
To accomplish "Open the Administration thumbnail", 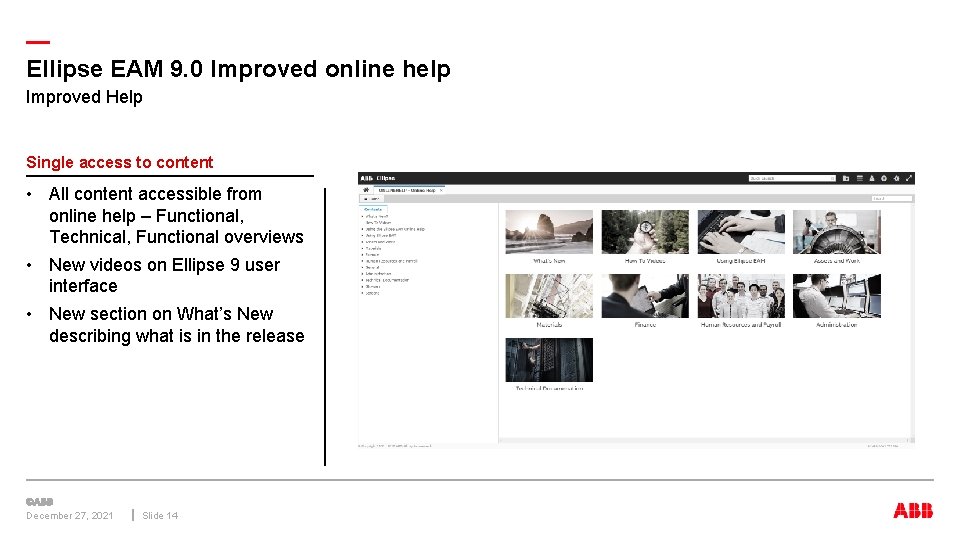I will pyautogui.click(x=837, y=296).
